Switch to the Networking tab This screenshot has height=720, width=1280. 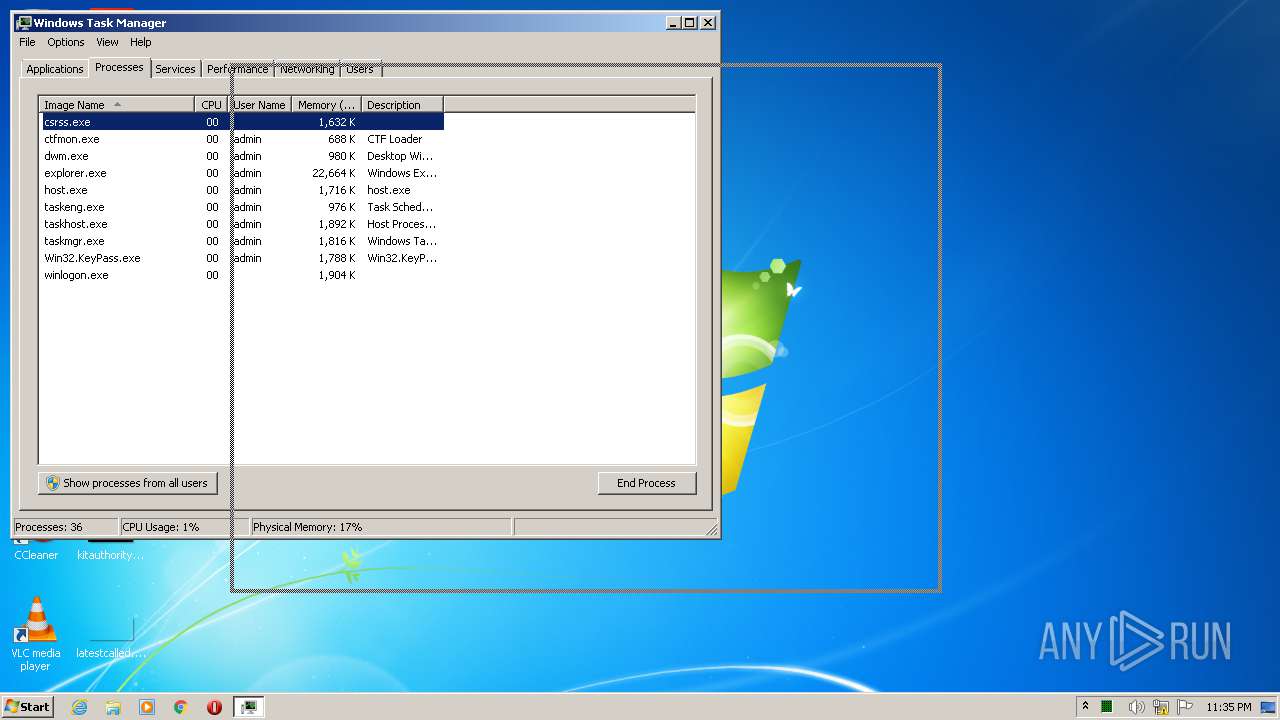307,69
